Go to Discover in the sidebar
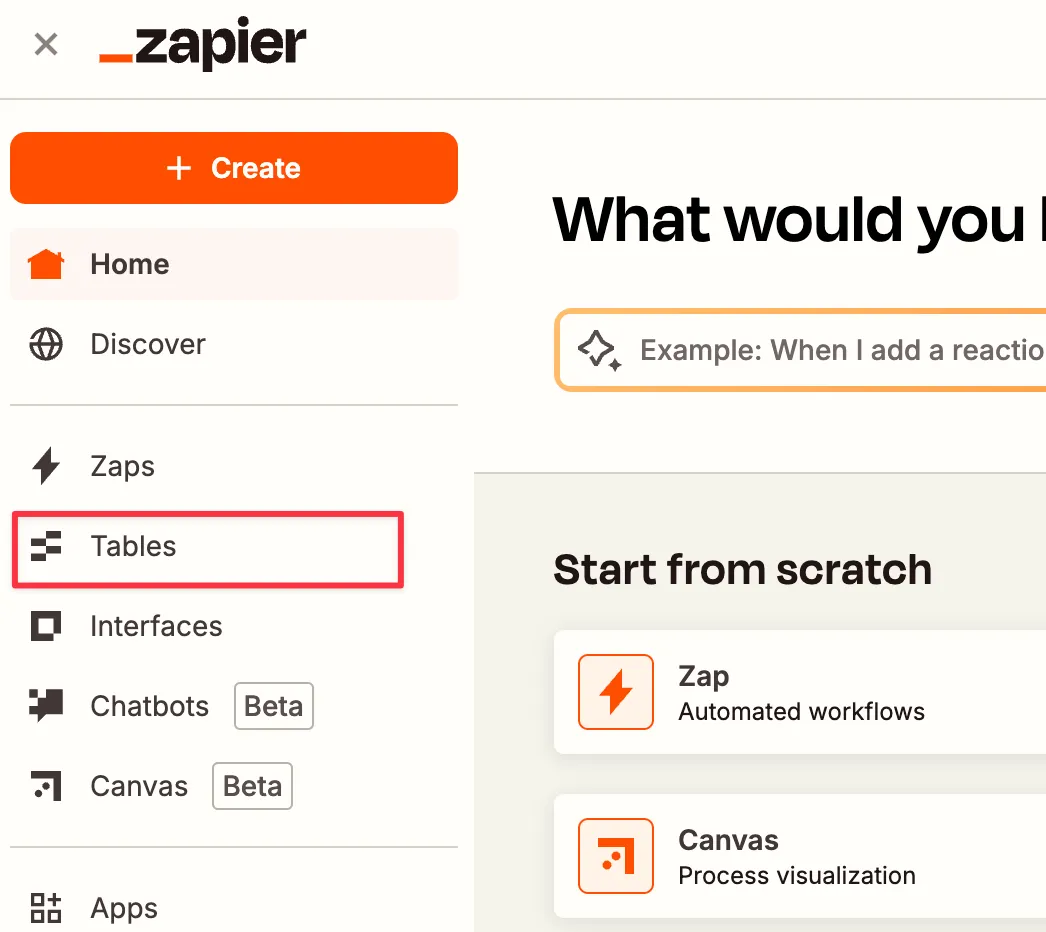This screenshot has height=932, width=1046. tap(148, 345)
